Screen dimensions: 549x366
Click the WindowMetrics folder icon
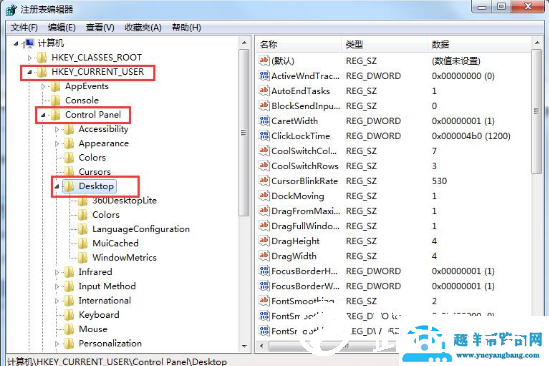click(x=83, y=257)
